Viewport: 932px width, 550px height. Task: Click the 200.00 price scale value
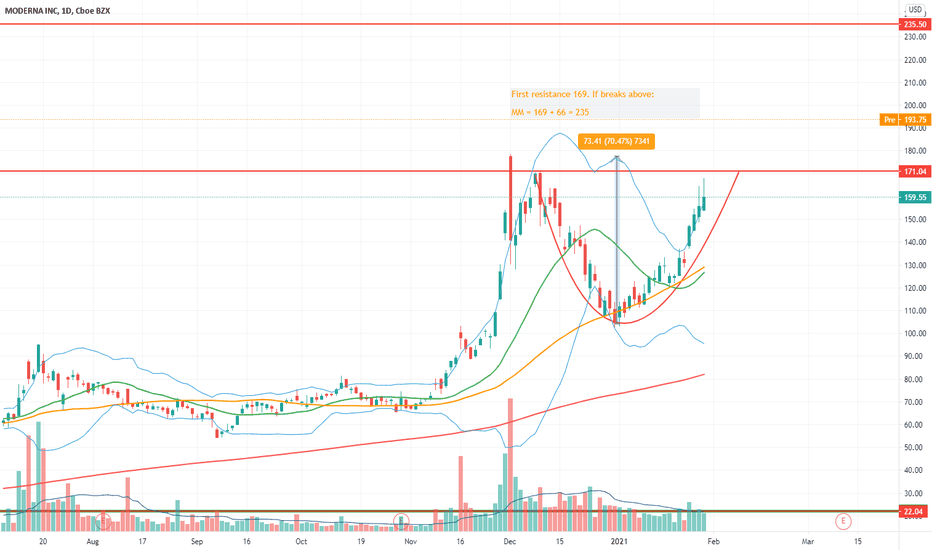point(915,105)
